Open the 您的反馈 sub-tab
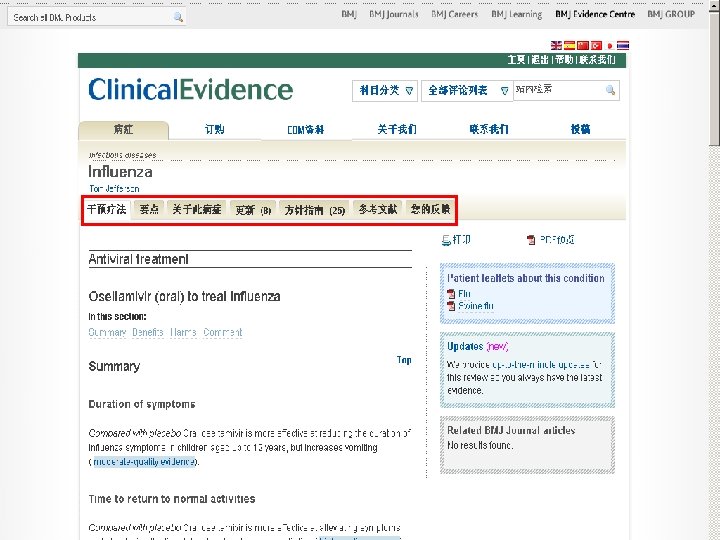Viewport: 720px width, 540px height. pyautogui.click(x=430, y=210)
